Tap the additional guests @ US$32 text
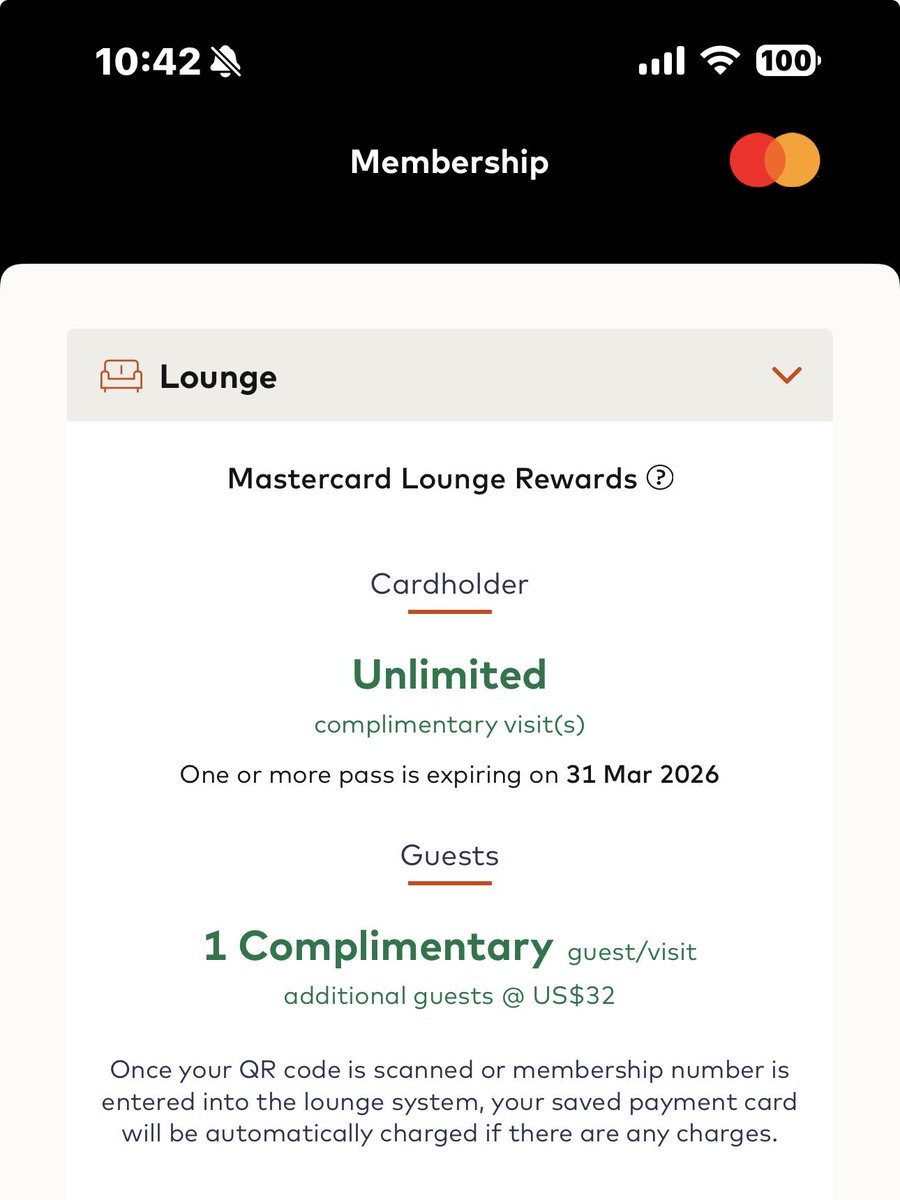 [x=450, y=996]
